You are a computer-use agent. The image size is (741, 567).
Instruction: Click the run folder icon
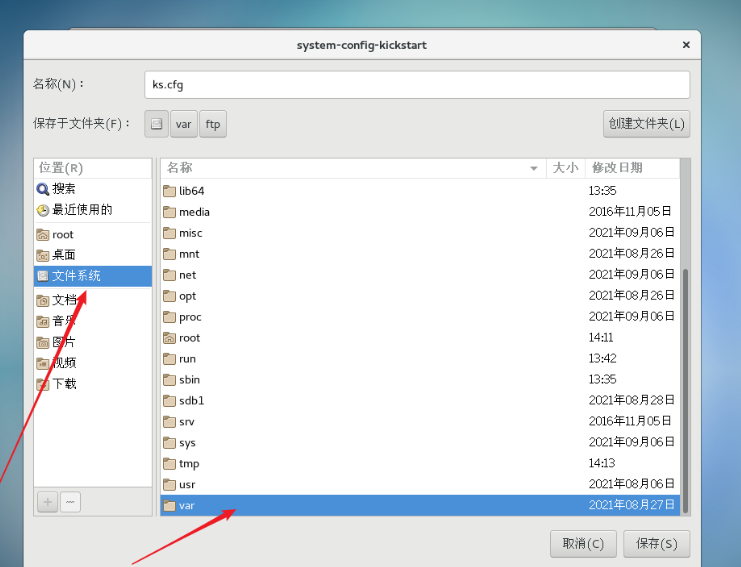pyautogui.click(x=169, y=359)
